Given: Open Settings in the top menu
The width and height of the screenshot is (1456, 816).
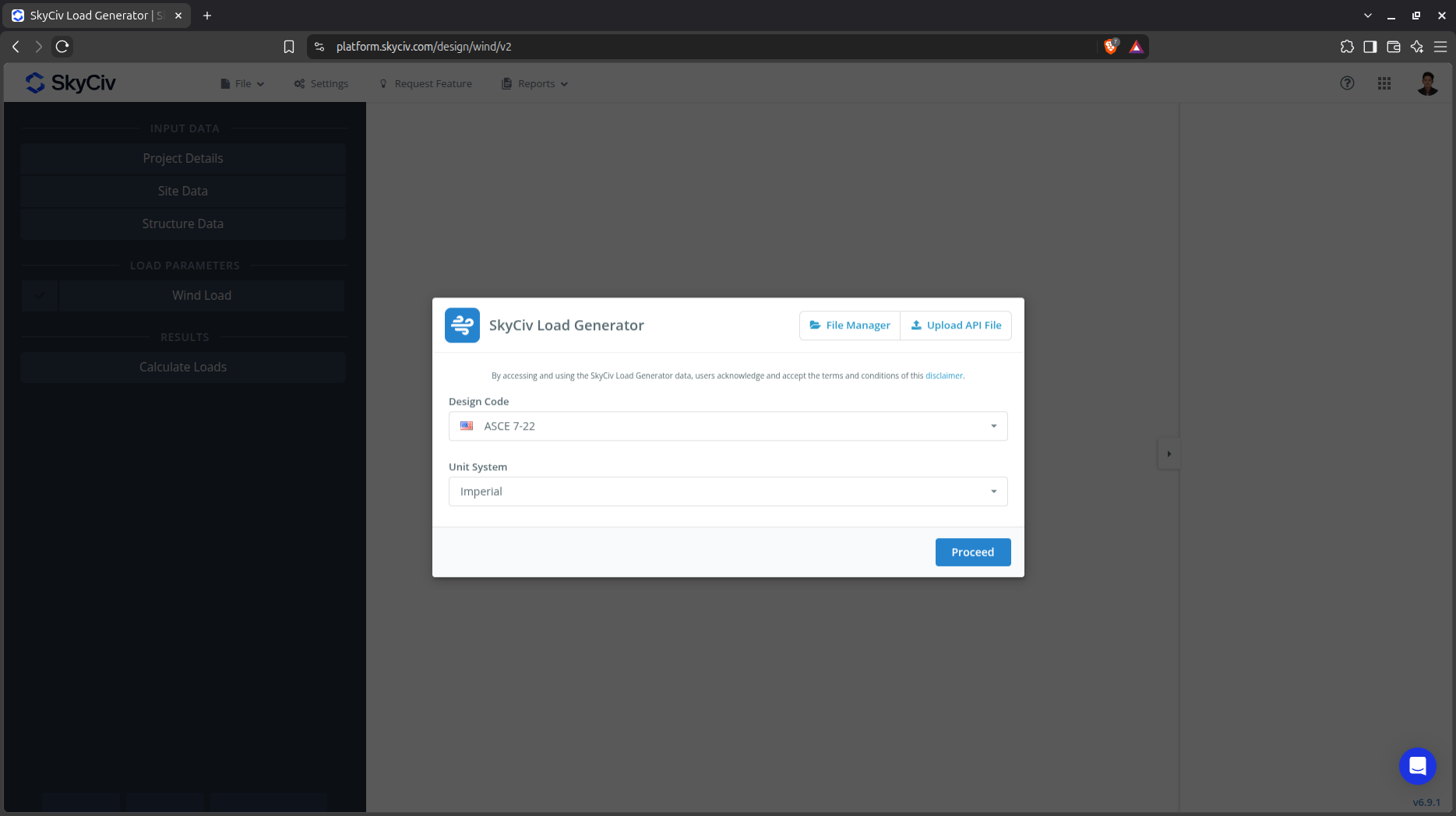Looking at the screenshot, I should (x=321, y=83).
